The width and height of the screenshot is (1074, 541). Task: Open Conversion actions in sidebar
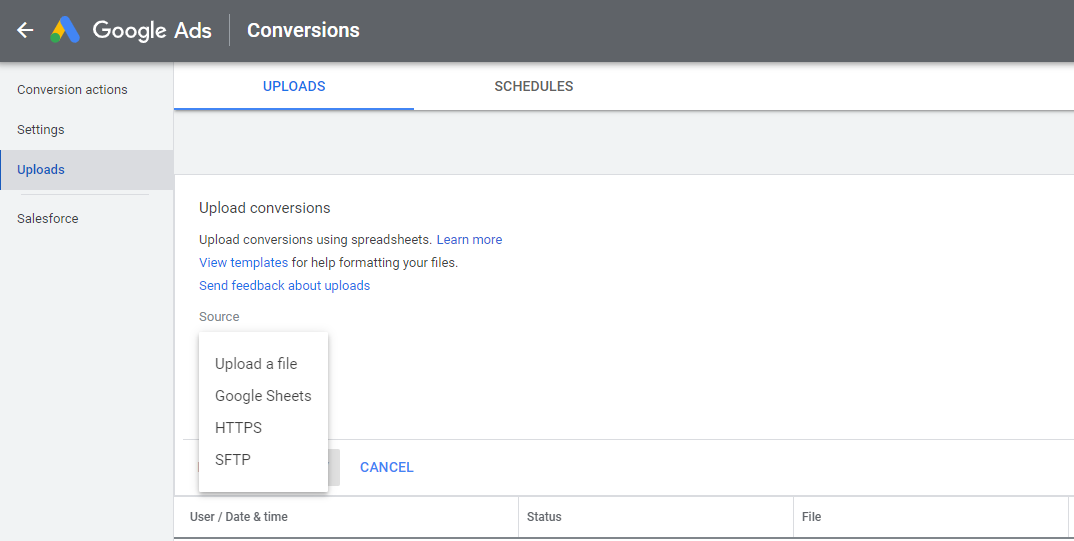(x=86, y=90)
